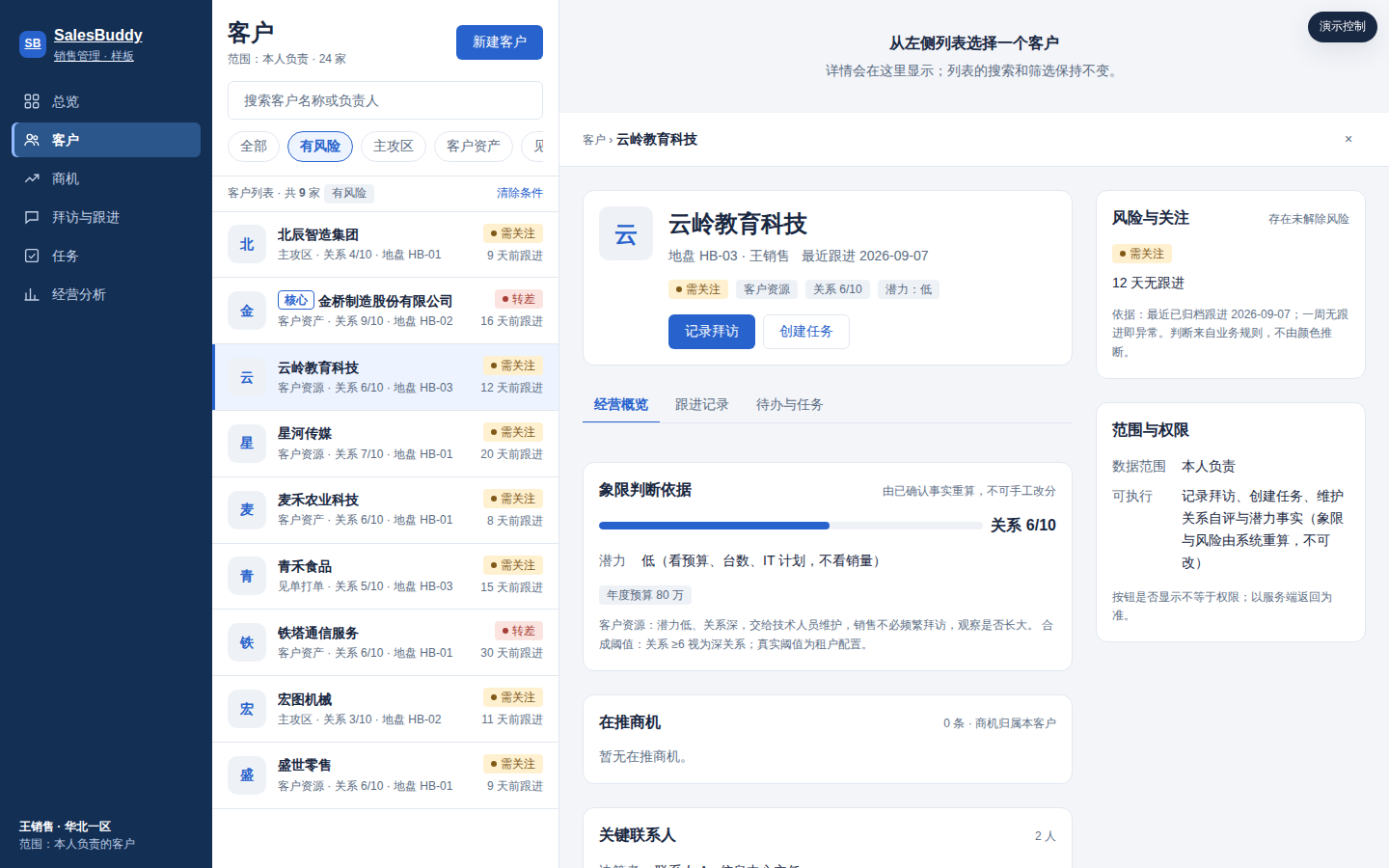Screen dimensions: 1389x868
Task: Click the 星 avatar of 星河传媒
Action: point(247,444)
